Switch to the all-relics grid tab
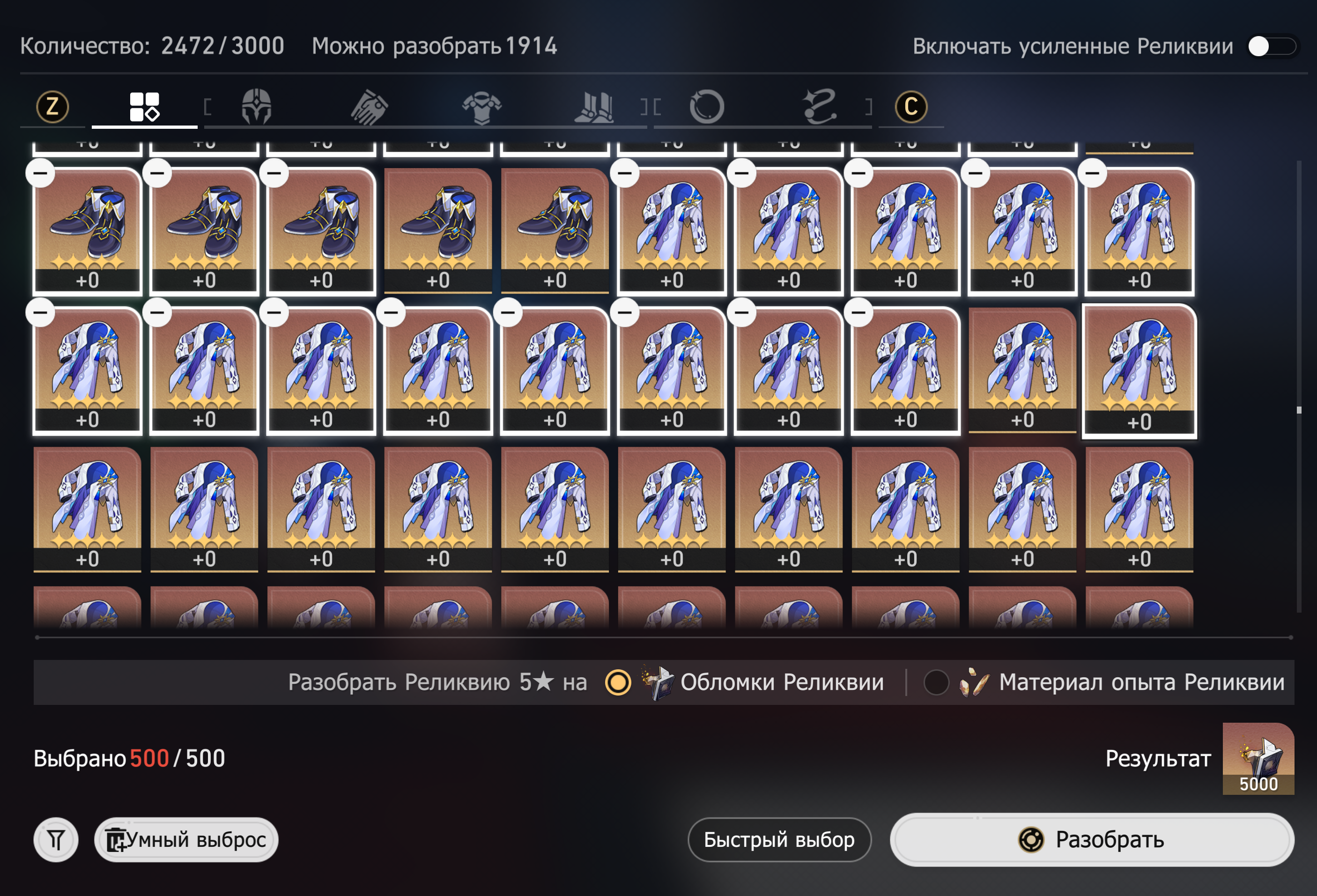The image size is (1317, 896). coord(145,106)
